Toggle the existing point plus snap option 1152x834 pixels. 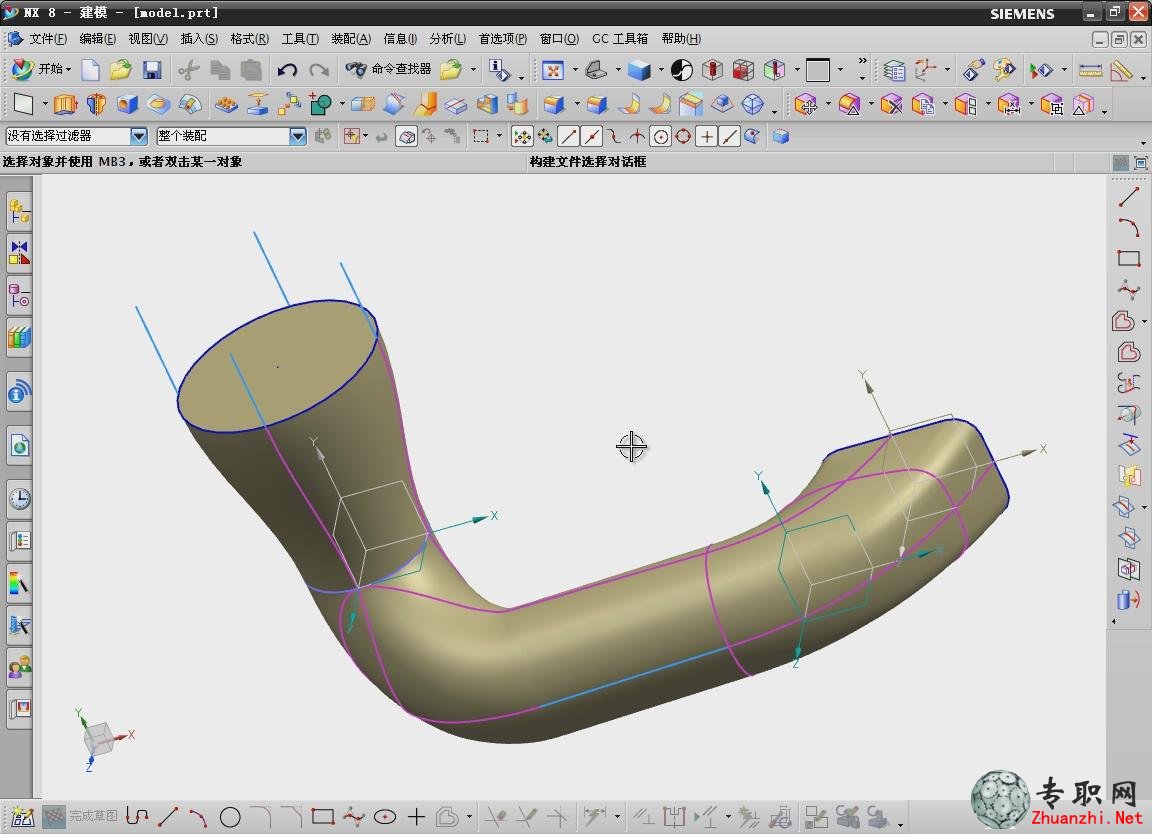pos(706,137)
